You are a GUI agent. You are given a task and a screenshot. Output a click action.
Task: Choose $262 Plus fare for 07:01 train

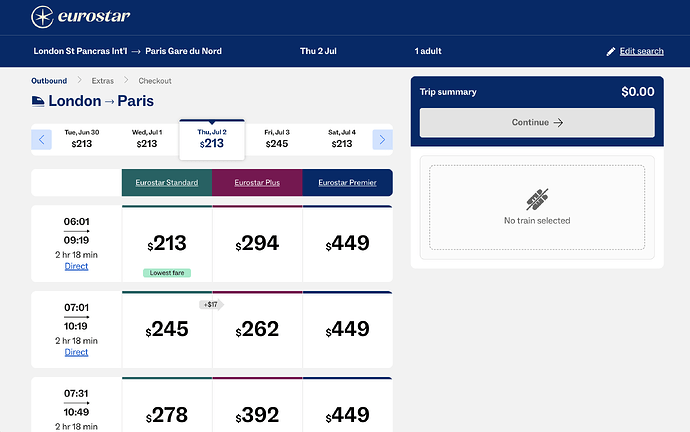pyautogui.click(x=257, y=329)
